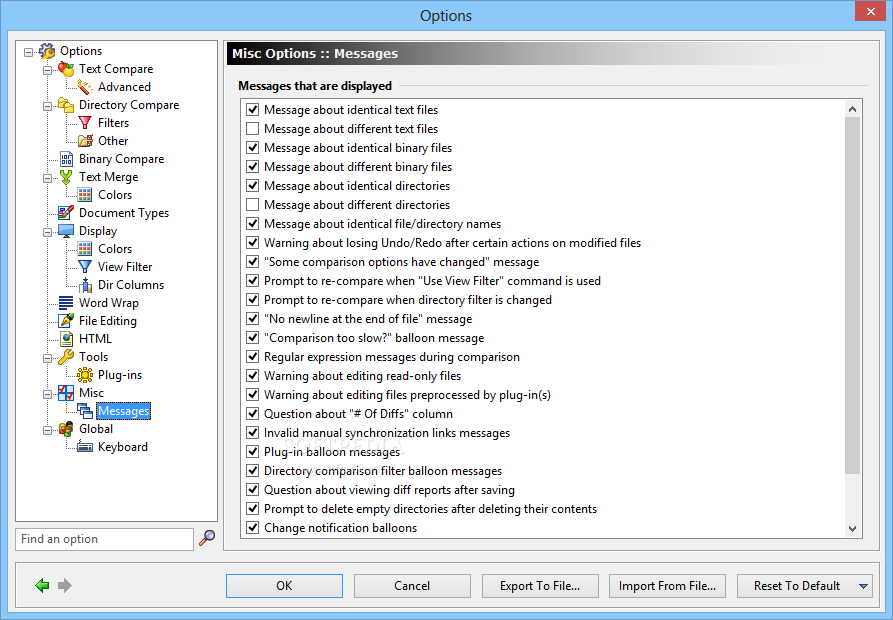Uncheck Warning about editing read-only files
Screen dimensions: 893x620
click(x=252, y=376)
